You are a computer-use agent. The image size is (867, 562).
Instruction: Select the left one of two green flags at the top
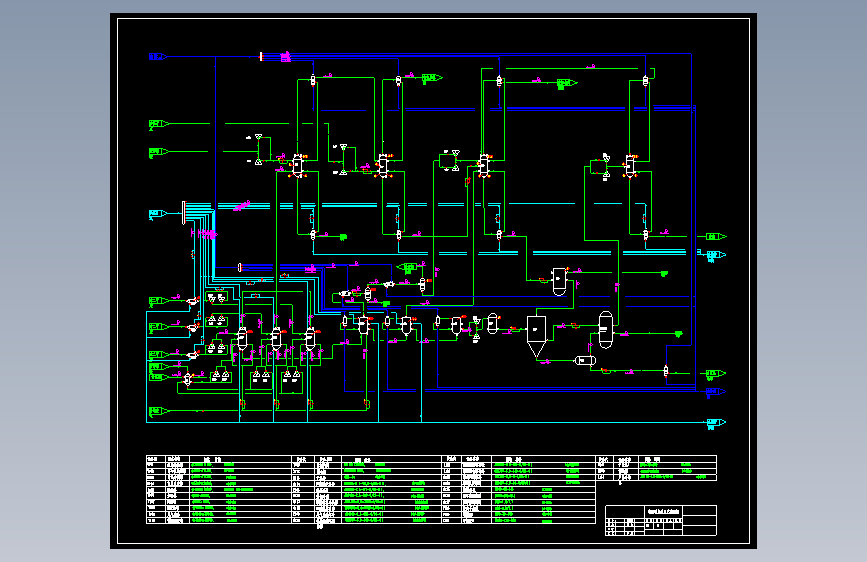pyautogui.click(x=432, y=78)
